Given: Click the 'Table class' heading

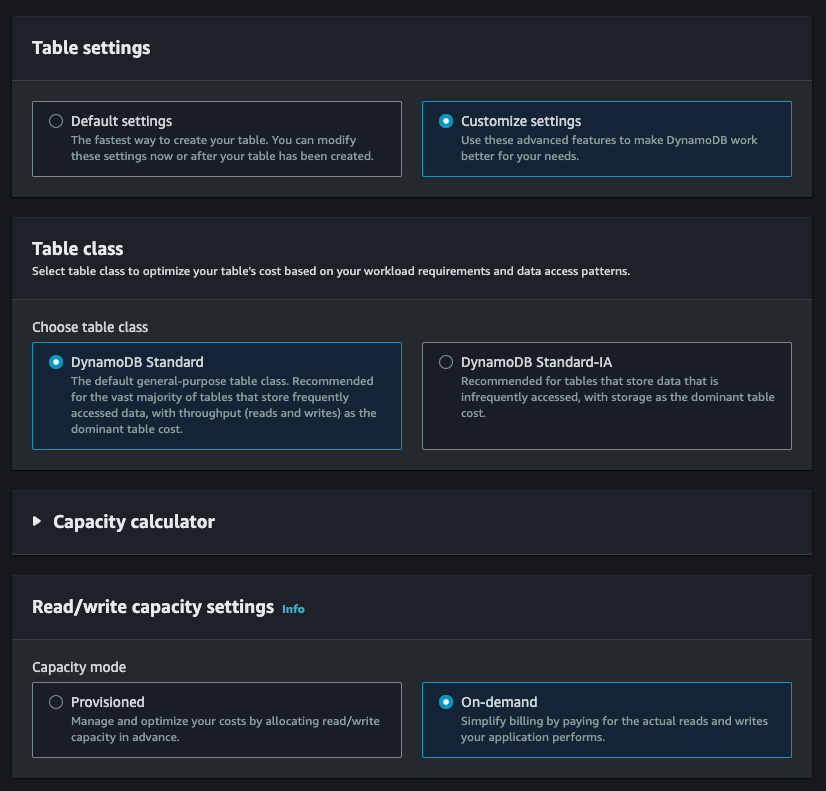Looking at the screenshot, I should (77, 249).
